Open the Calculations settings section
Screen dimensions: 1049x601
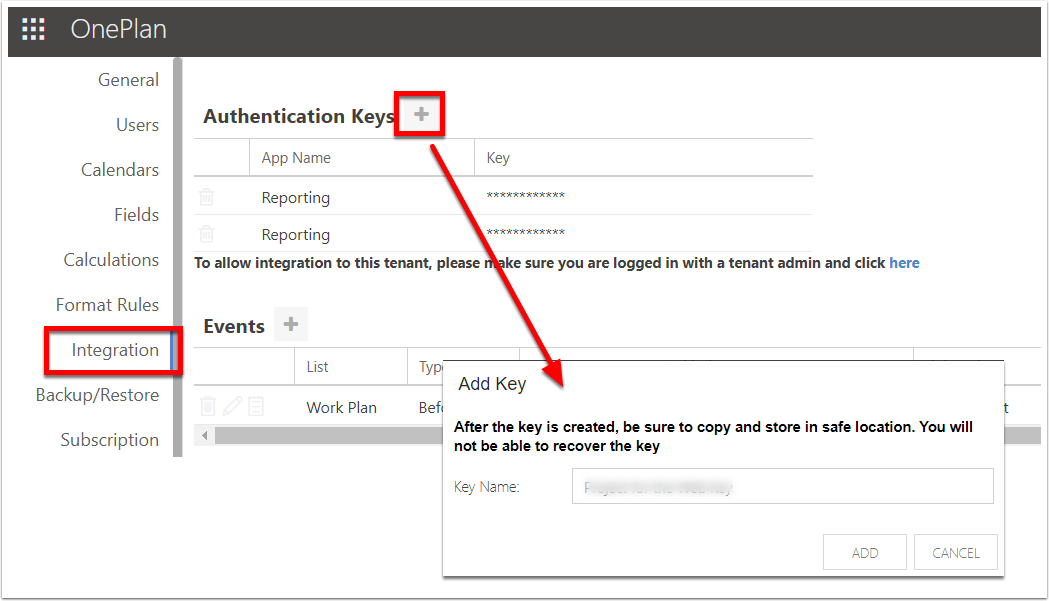112,259
